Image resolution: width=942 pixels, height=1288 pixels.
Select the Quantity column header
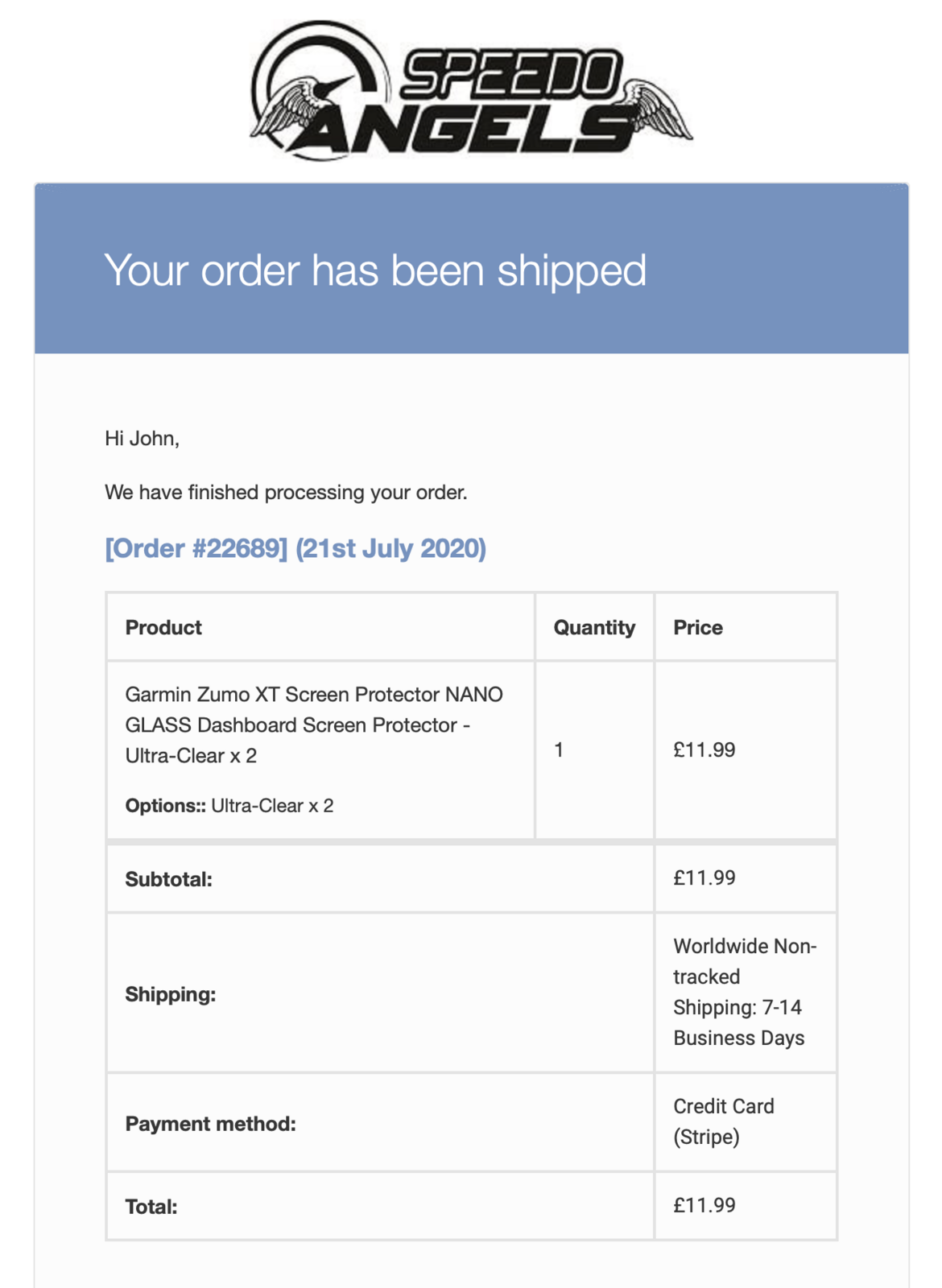(x=594, y=627)
